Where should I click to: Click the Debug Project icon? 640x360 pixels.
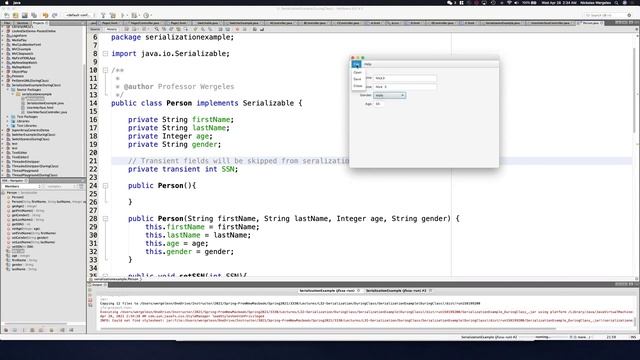pyautogui.click(x=135, y=16)
